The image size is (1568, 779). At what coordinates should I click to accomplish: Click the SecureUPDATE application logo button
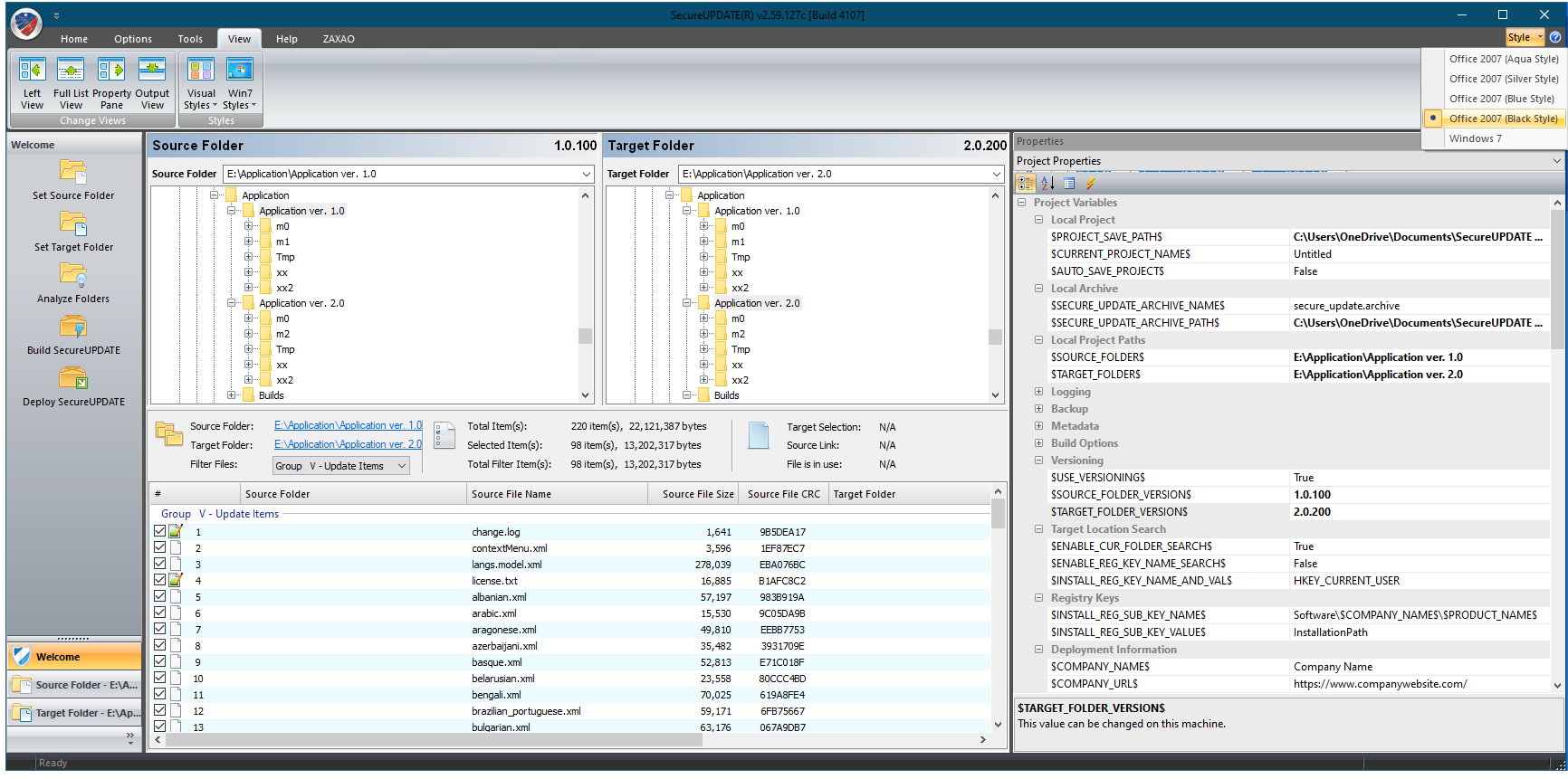26,24
